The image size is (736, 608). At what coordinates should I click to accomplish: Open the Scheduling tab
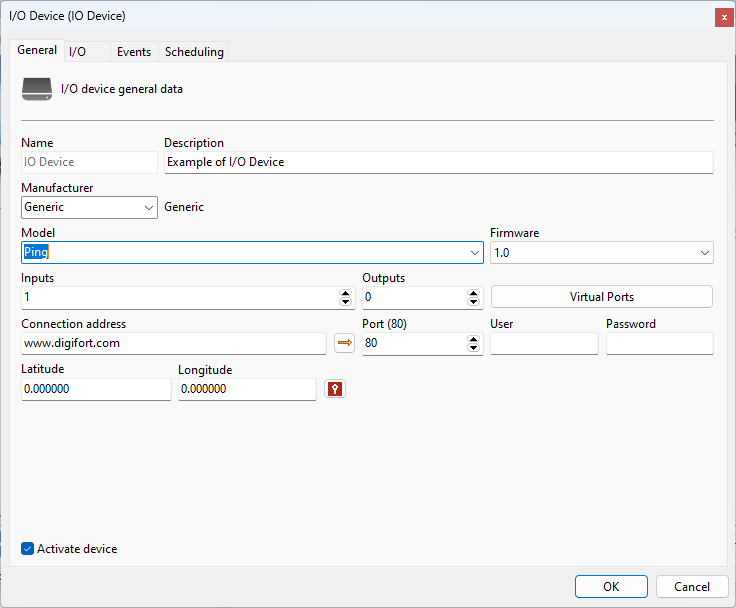pyautogui.click(x=194, y=52)
